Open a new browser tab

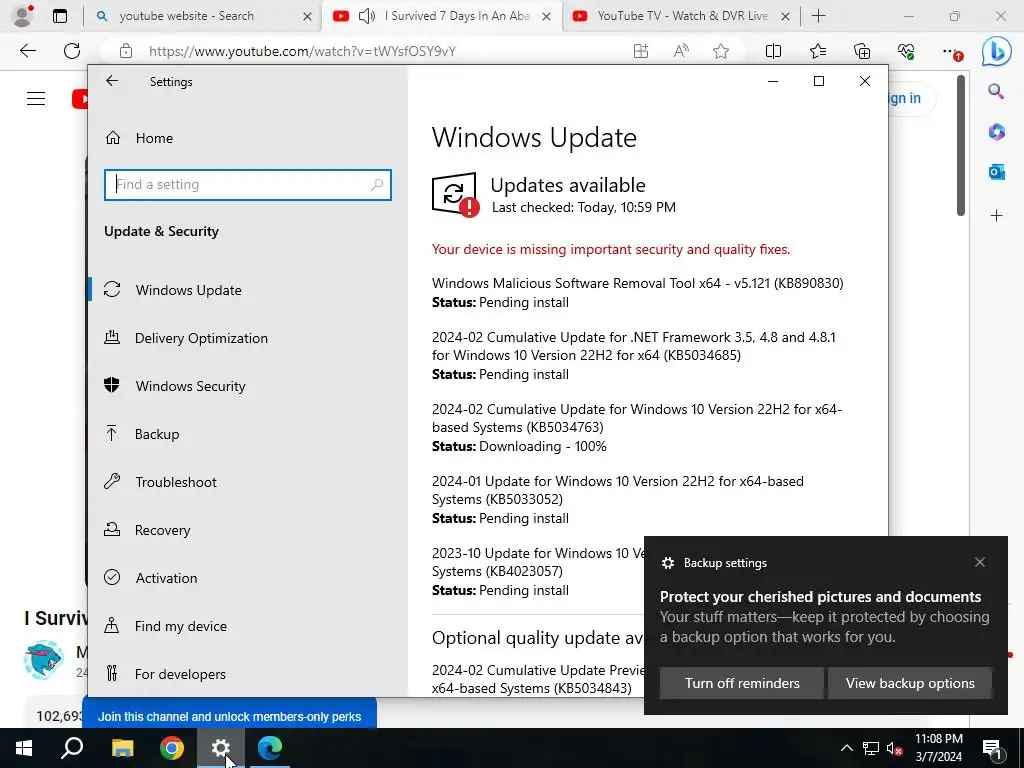(x=818, y=16)
